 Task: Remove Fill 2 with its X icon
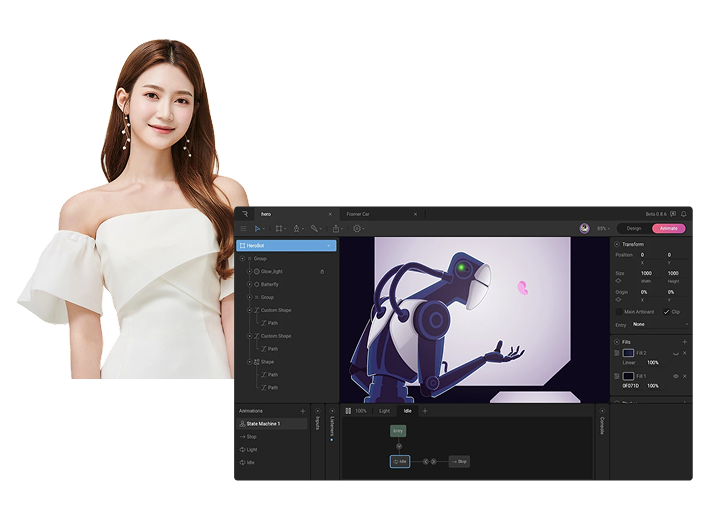tap(685, 353)
